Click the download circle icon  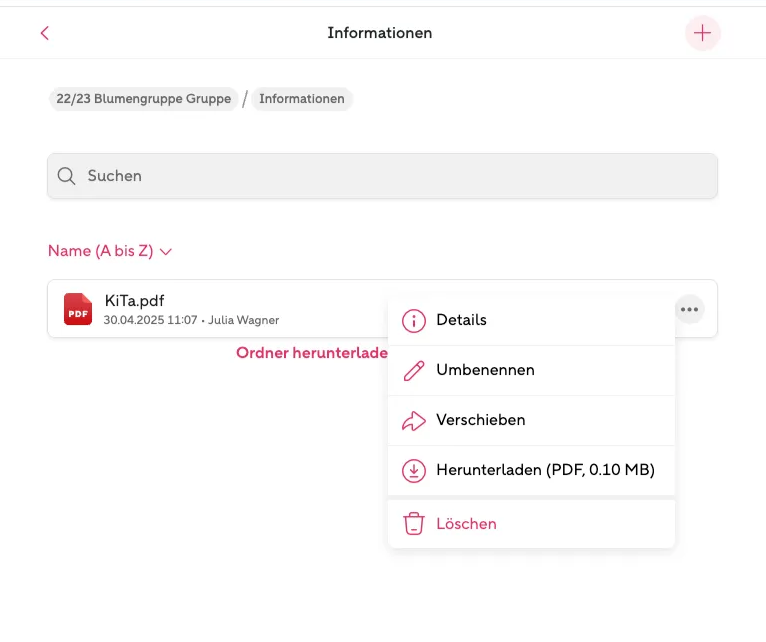(414, 471)
